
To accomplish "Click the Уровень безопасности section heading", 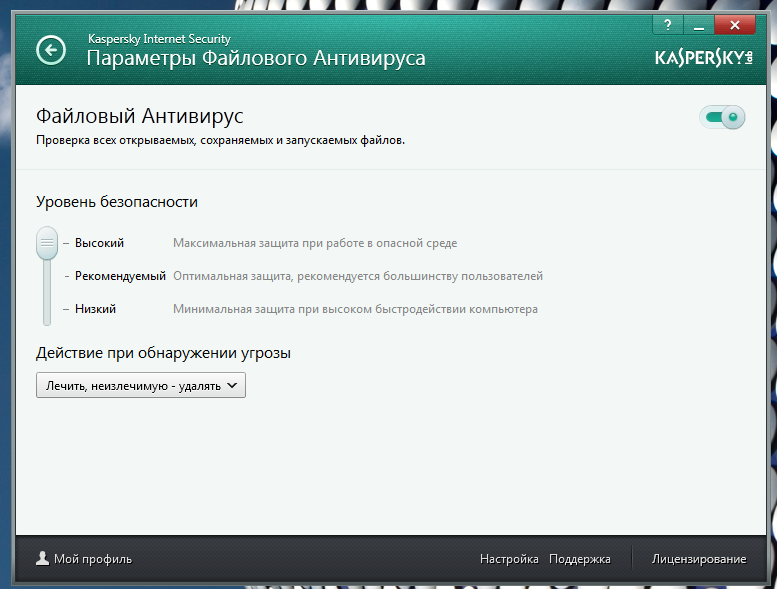I will pos(117,202).
